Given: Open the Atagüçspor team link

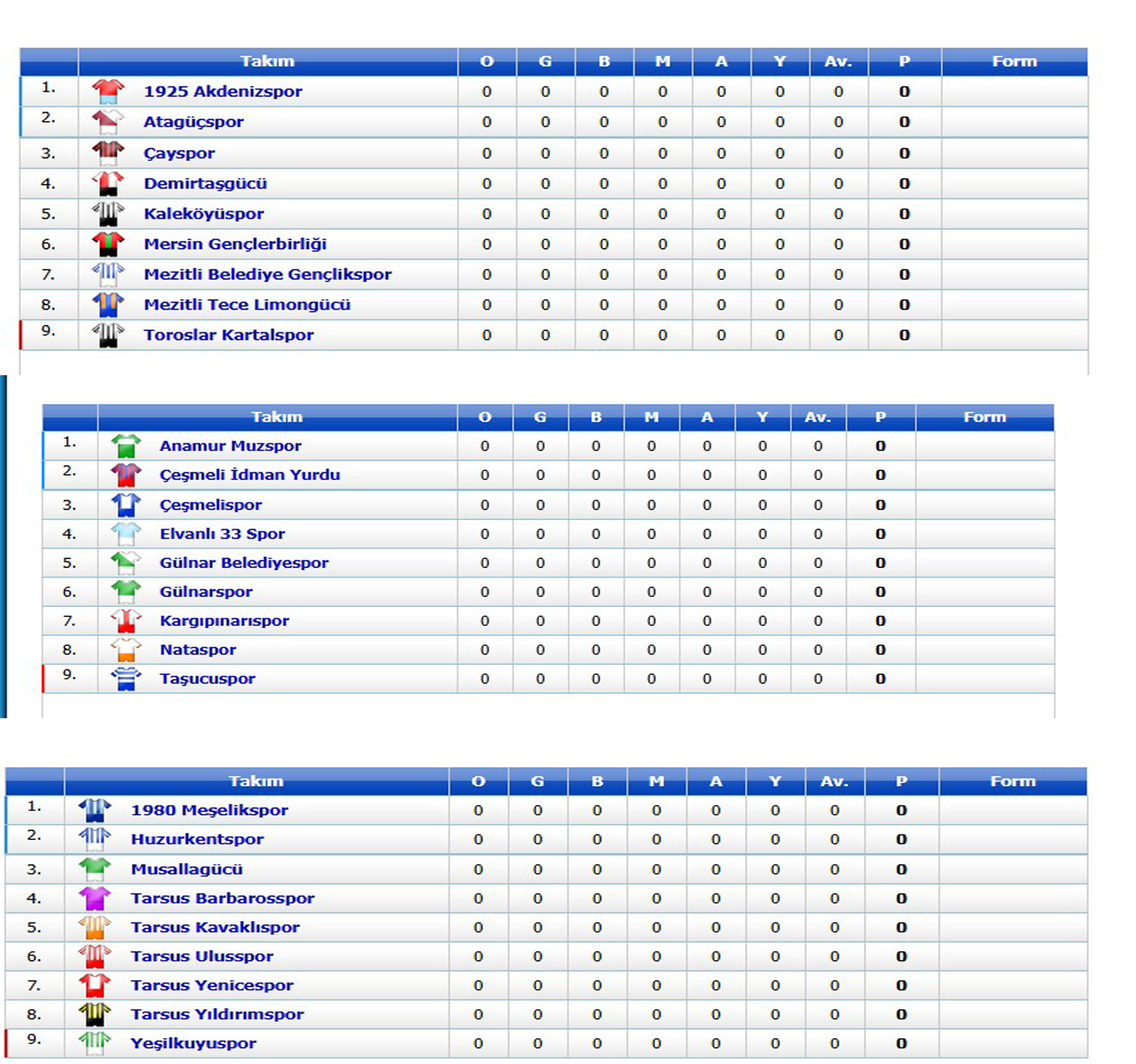Looking at the screenshot, I should 193,122.
